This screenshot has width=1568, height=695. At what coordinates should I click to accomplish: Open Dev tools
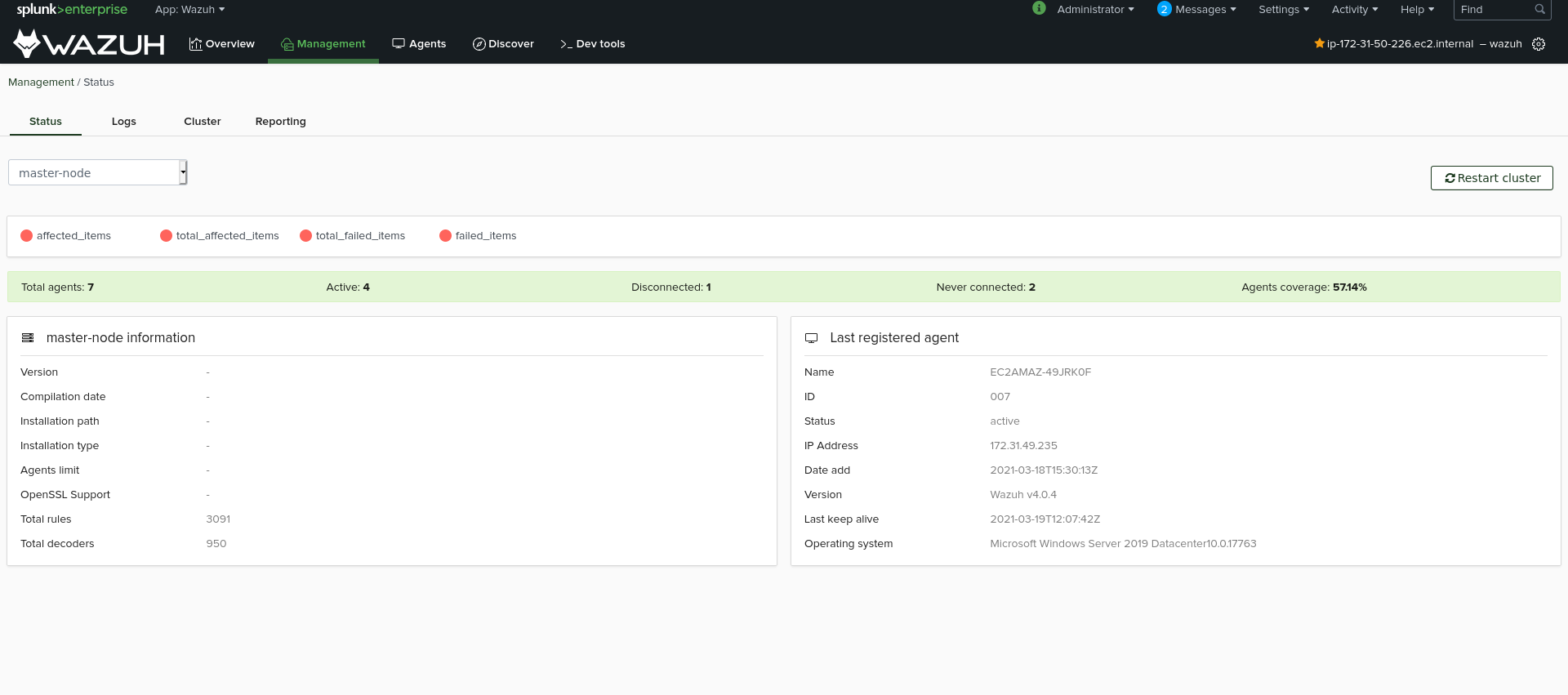592,44
